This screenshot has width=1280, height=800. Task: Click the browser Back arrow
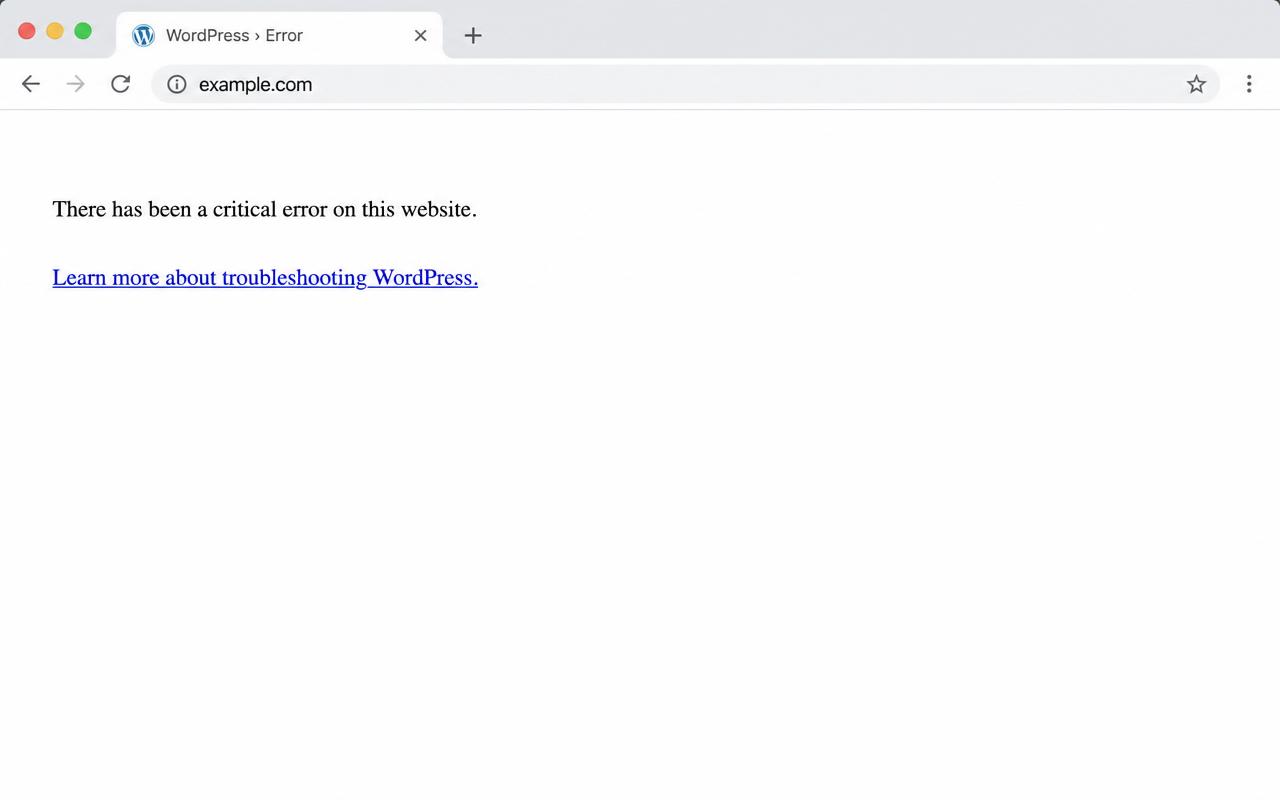(31, 84)
